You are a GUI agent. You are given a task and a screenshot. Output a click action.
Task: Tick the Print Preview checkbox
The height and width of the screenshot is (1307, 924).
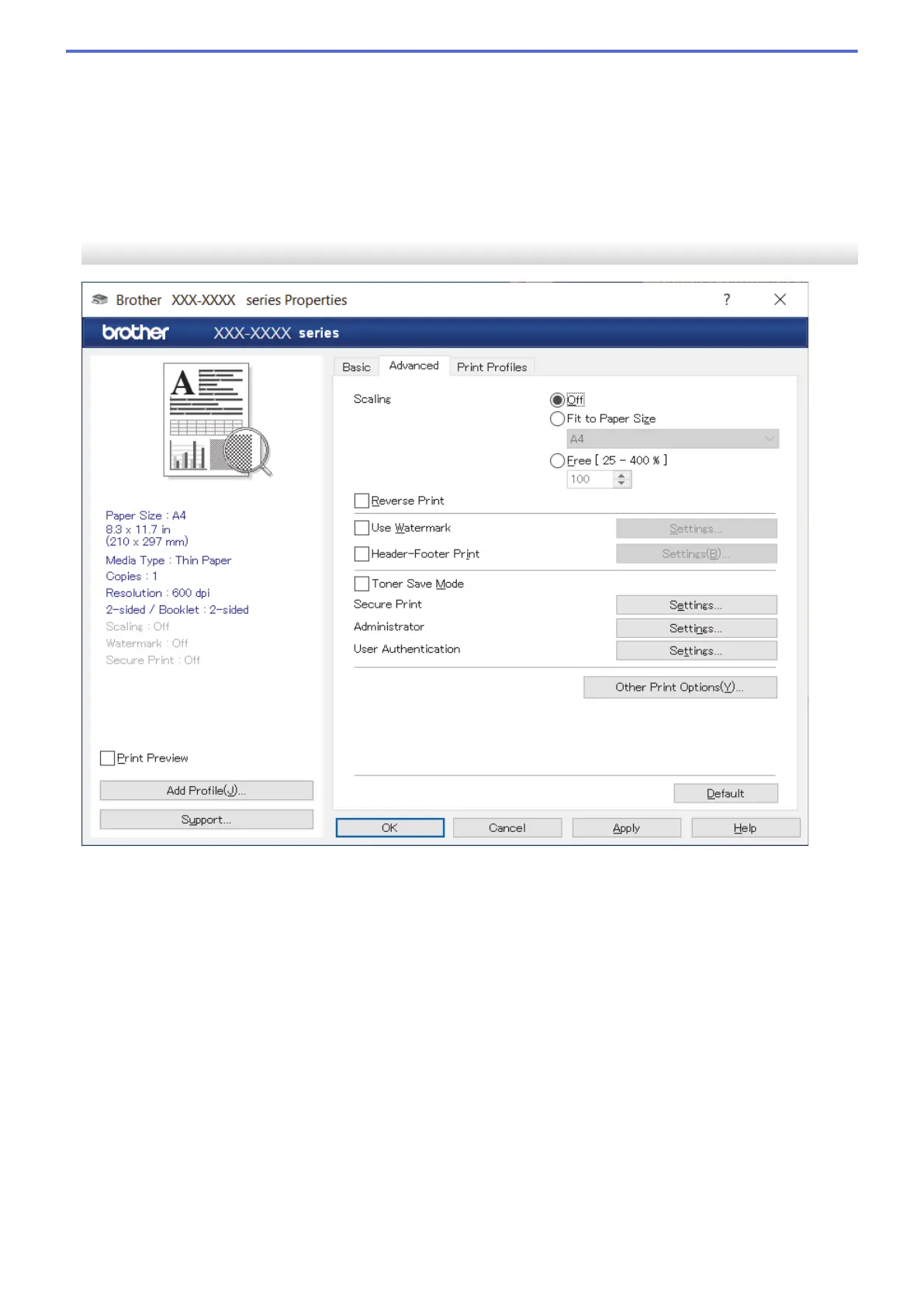tap(108, 758)
